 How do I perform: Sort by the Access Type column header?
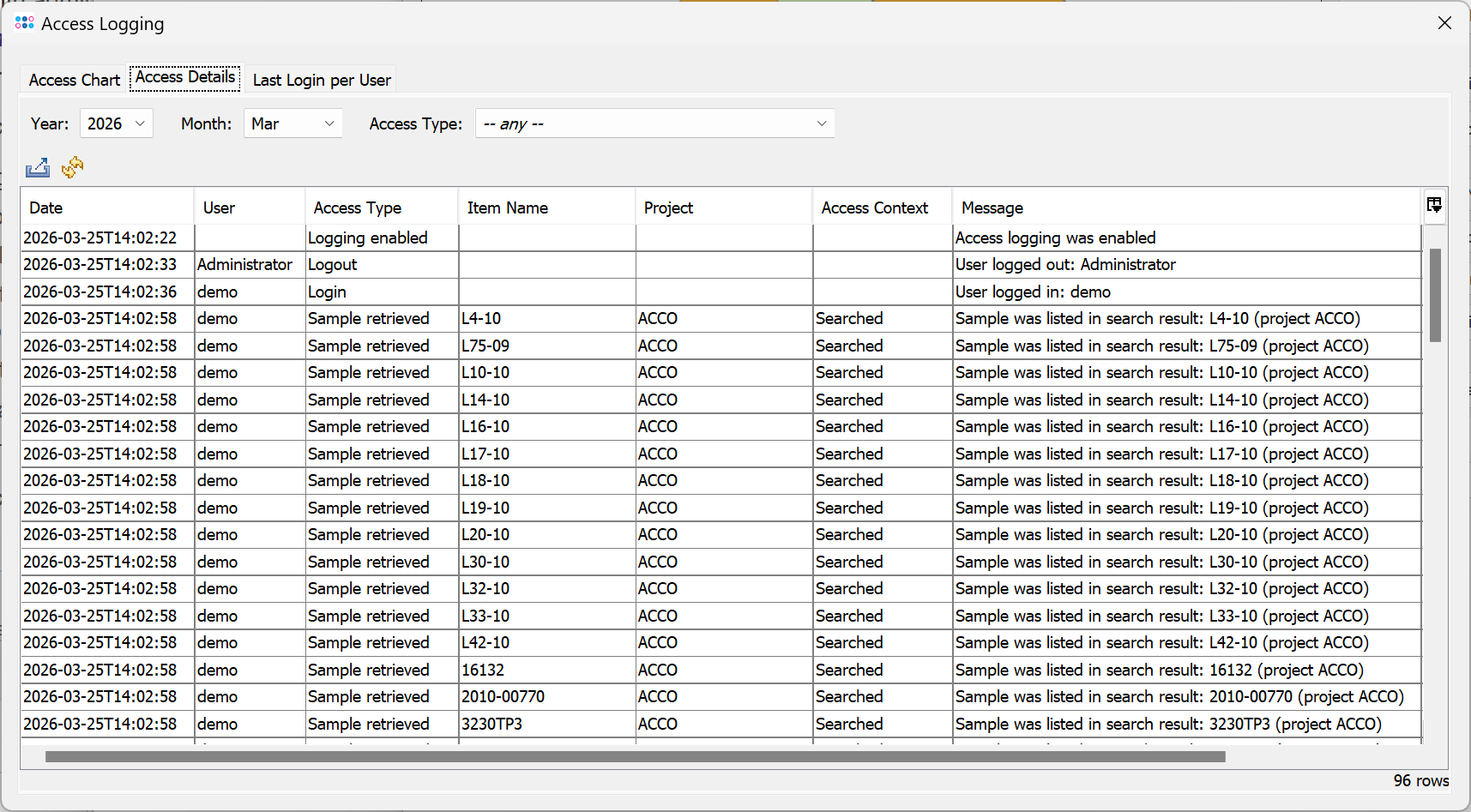(x=381, y=208)
